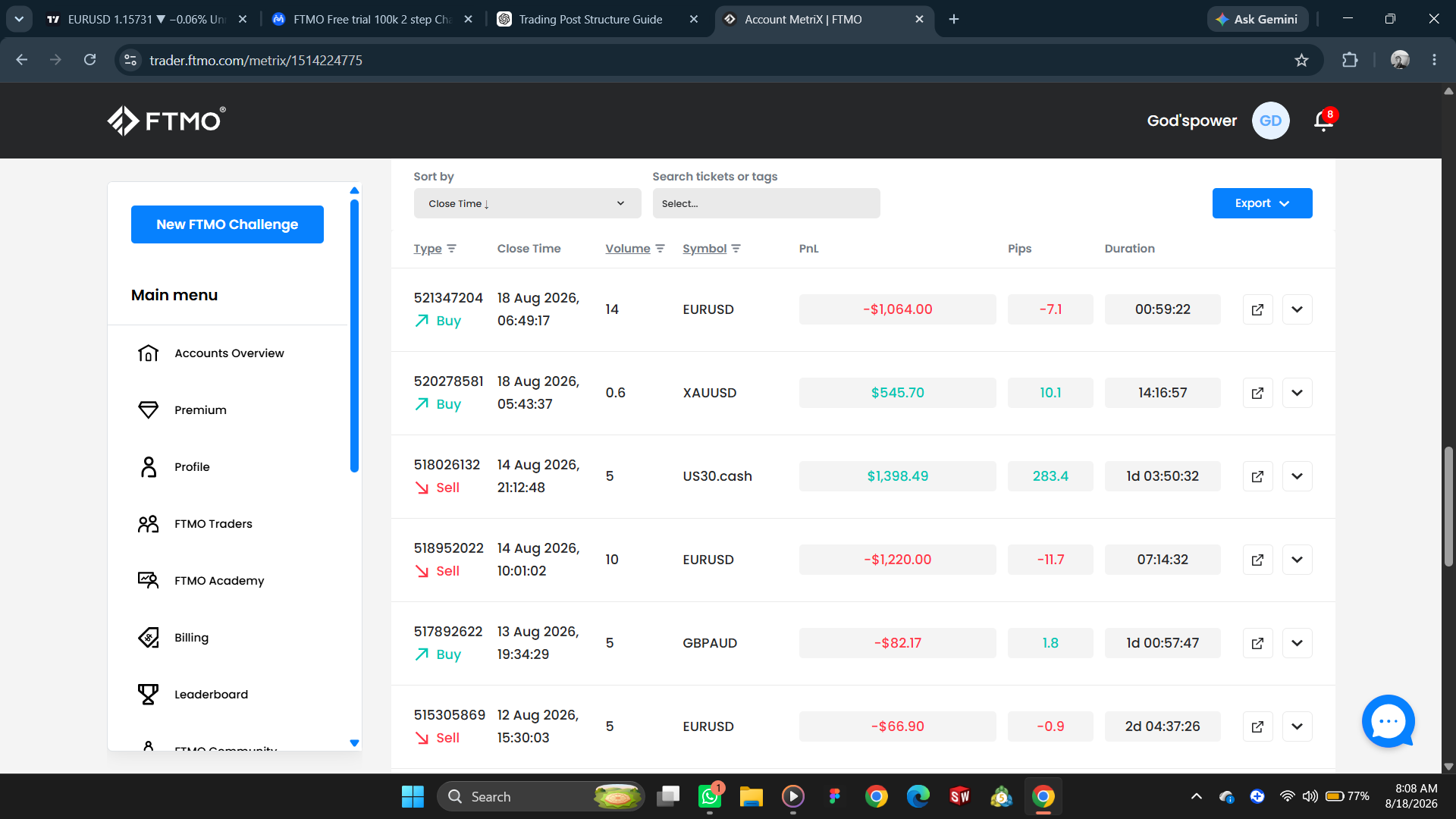This screenshot has height=819, width=1456.
Task: Click the God'spower username
Action: click(1191, 121)
